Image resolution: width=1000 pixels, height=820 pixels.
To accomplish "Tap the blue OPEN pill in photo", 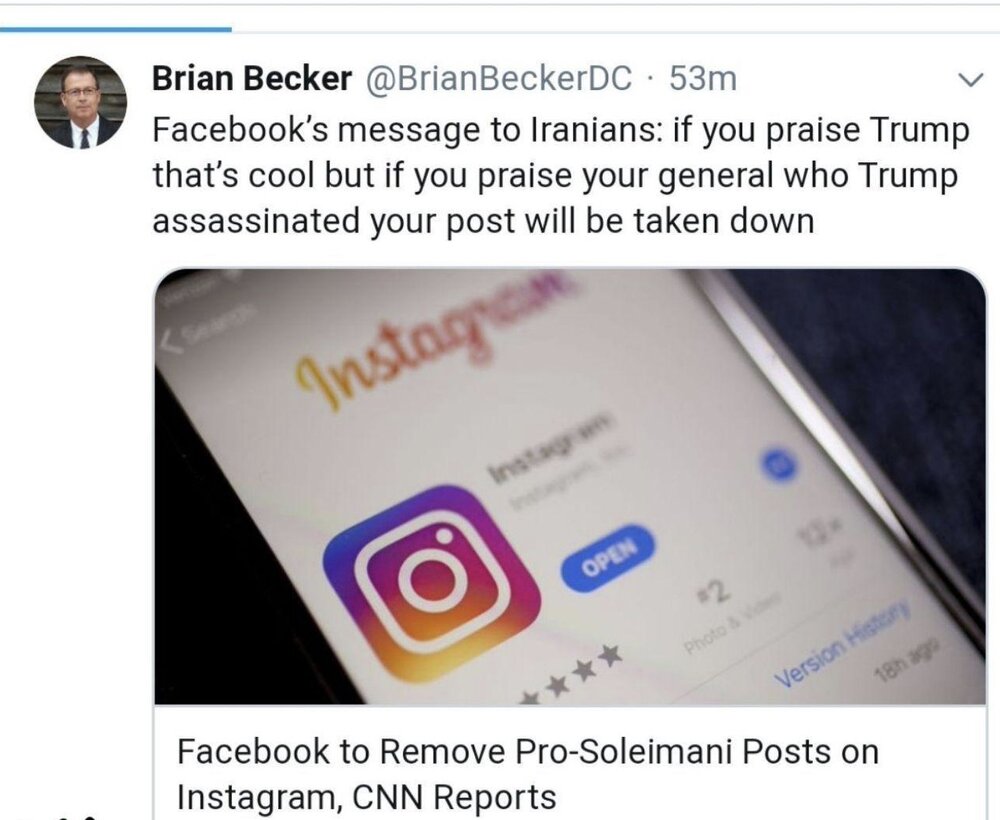I will click(x=608, y=558).
